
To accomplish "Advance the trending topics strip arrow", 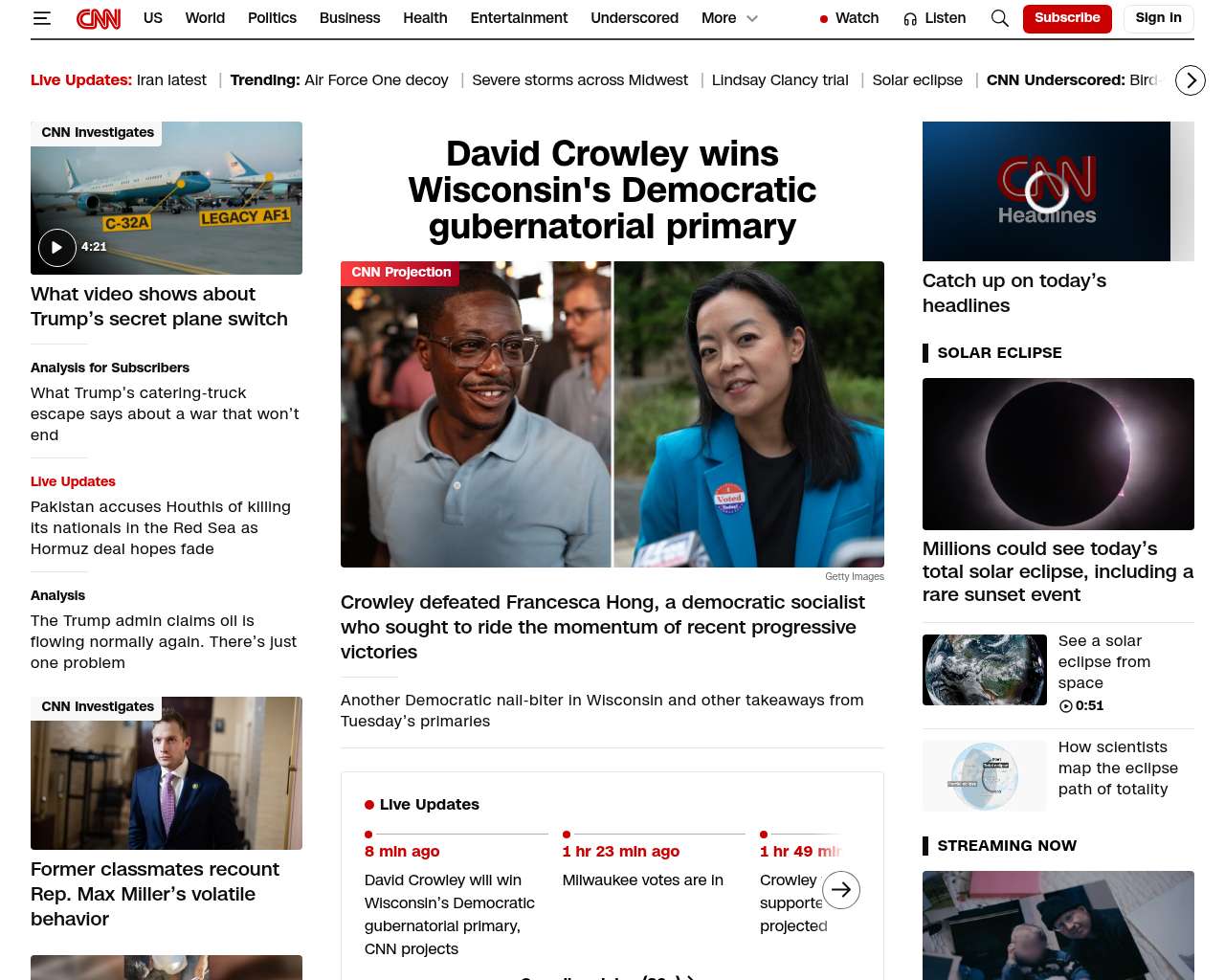I will pyautogui.click(x=1191, y=80).
